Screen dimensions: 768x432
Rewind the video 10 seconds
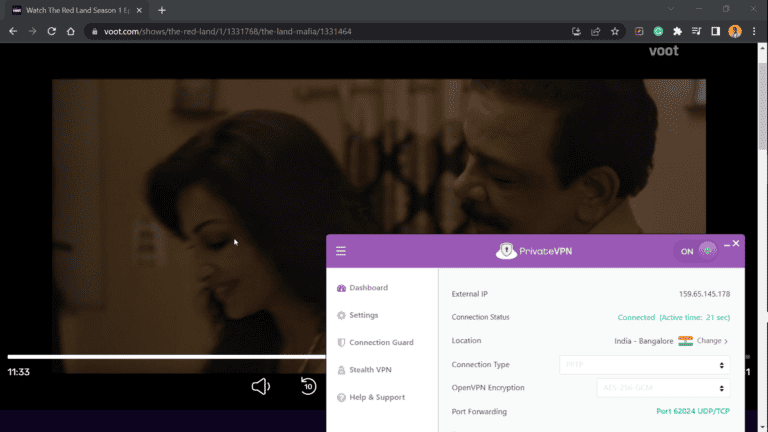(x=308, y=386)
